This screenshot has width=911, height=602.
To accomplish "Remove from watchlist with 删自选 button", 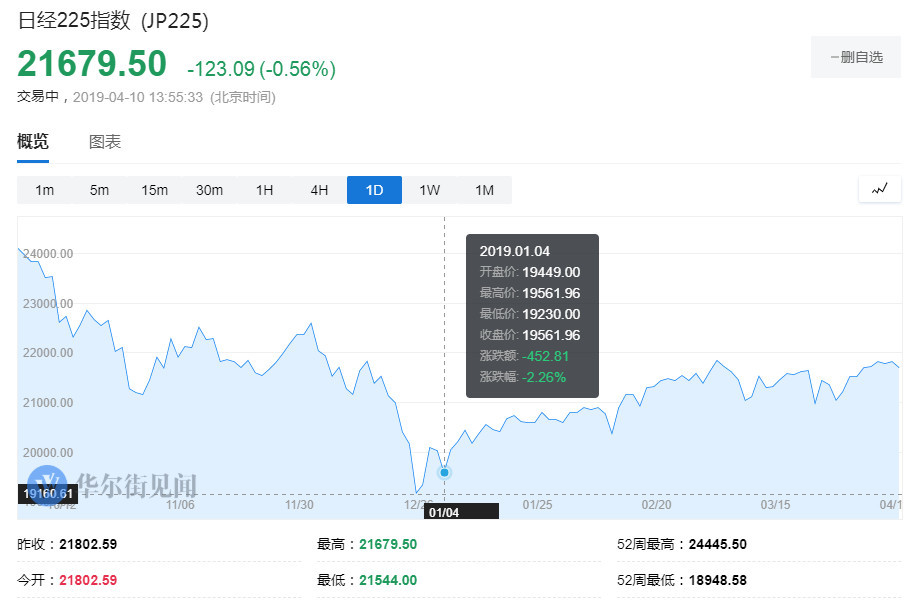I will pos(856,57).
